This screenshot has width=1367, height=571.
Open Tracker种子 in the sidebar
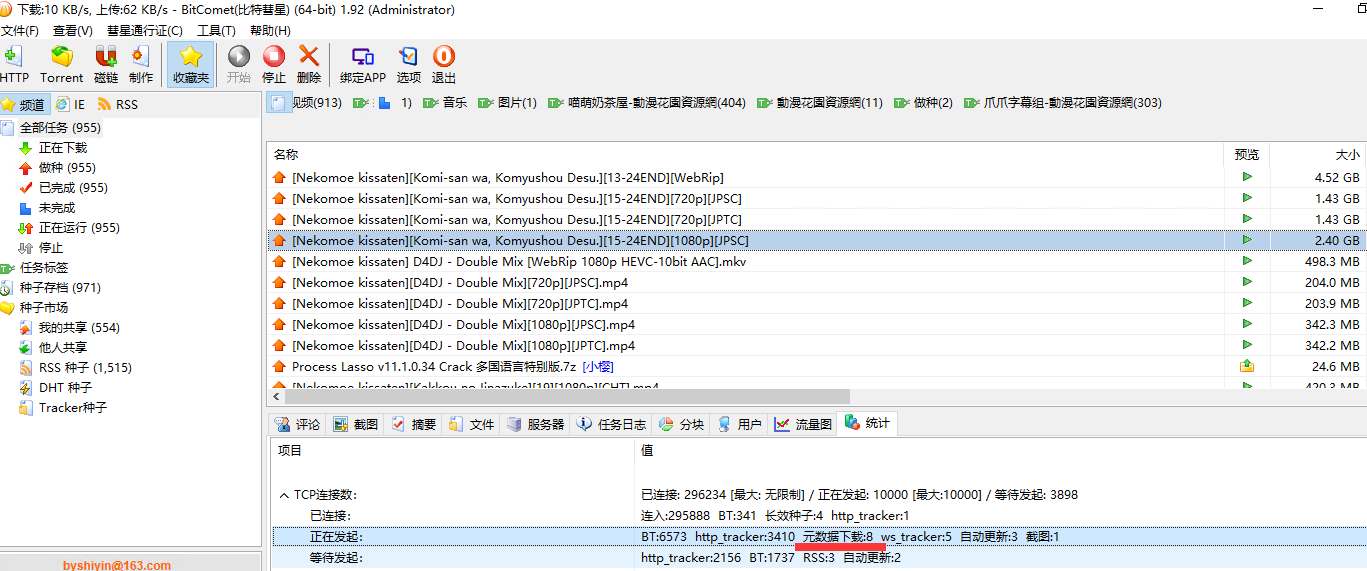[73, 408]
